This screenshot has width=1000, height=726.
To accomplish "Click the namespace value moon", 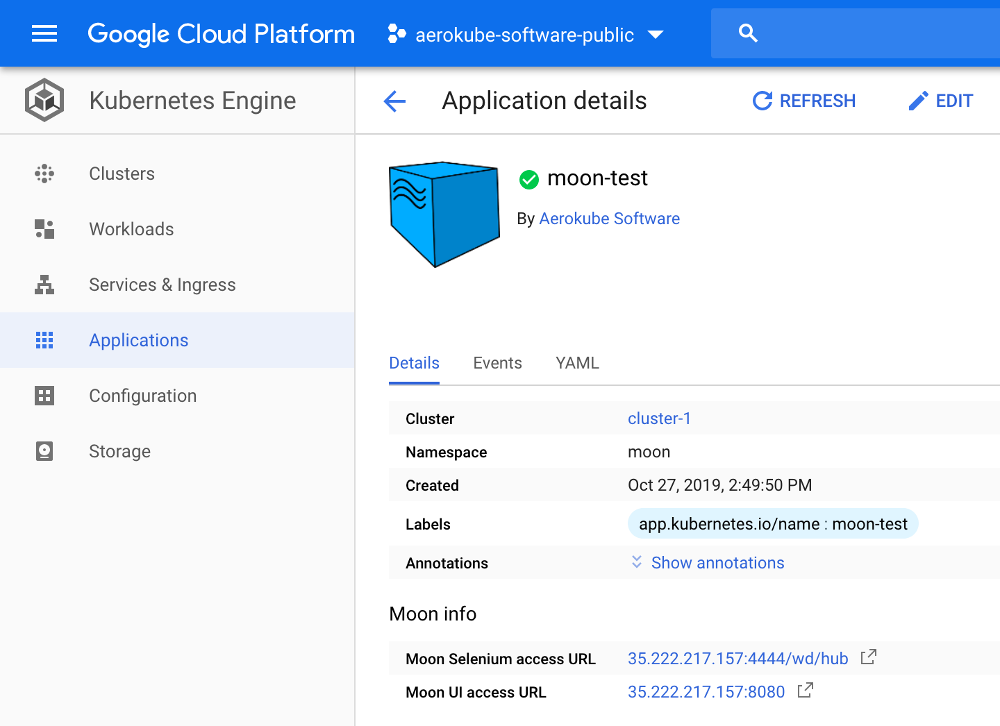I will (x=649, y=452).
